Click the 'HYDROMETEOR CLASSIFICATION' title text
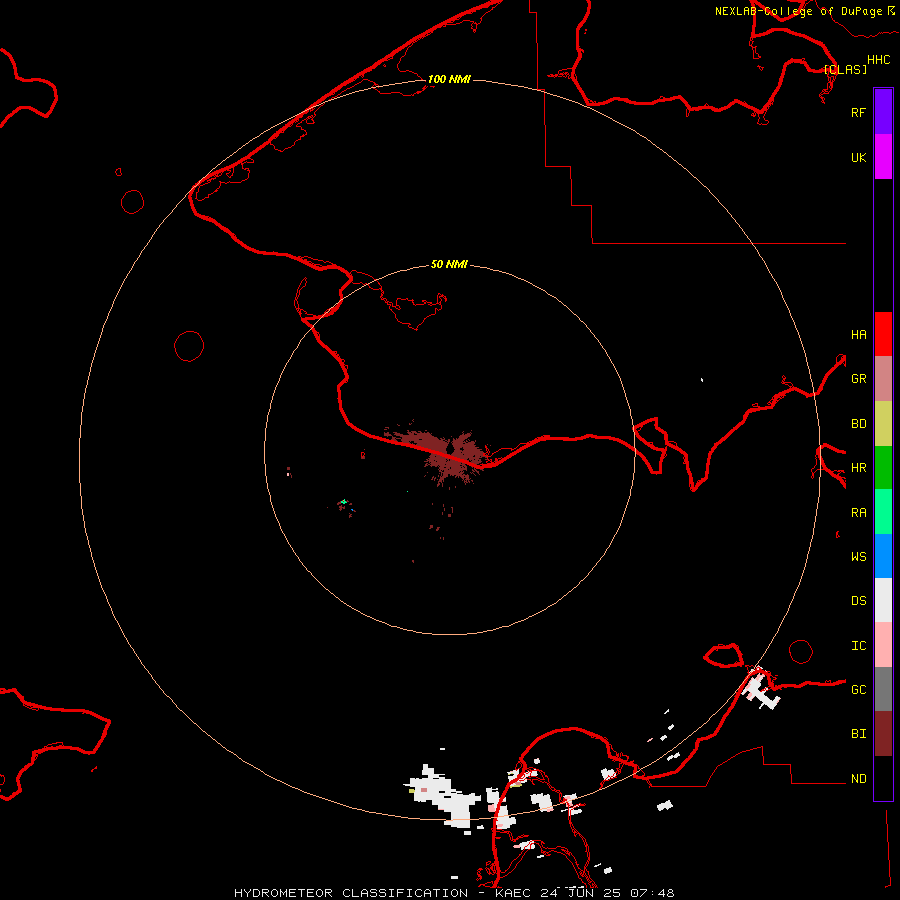900x900 pixels. (x=351, y=893)
